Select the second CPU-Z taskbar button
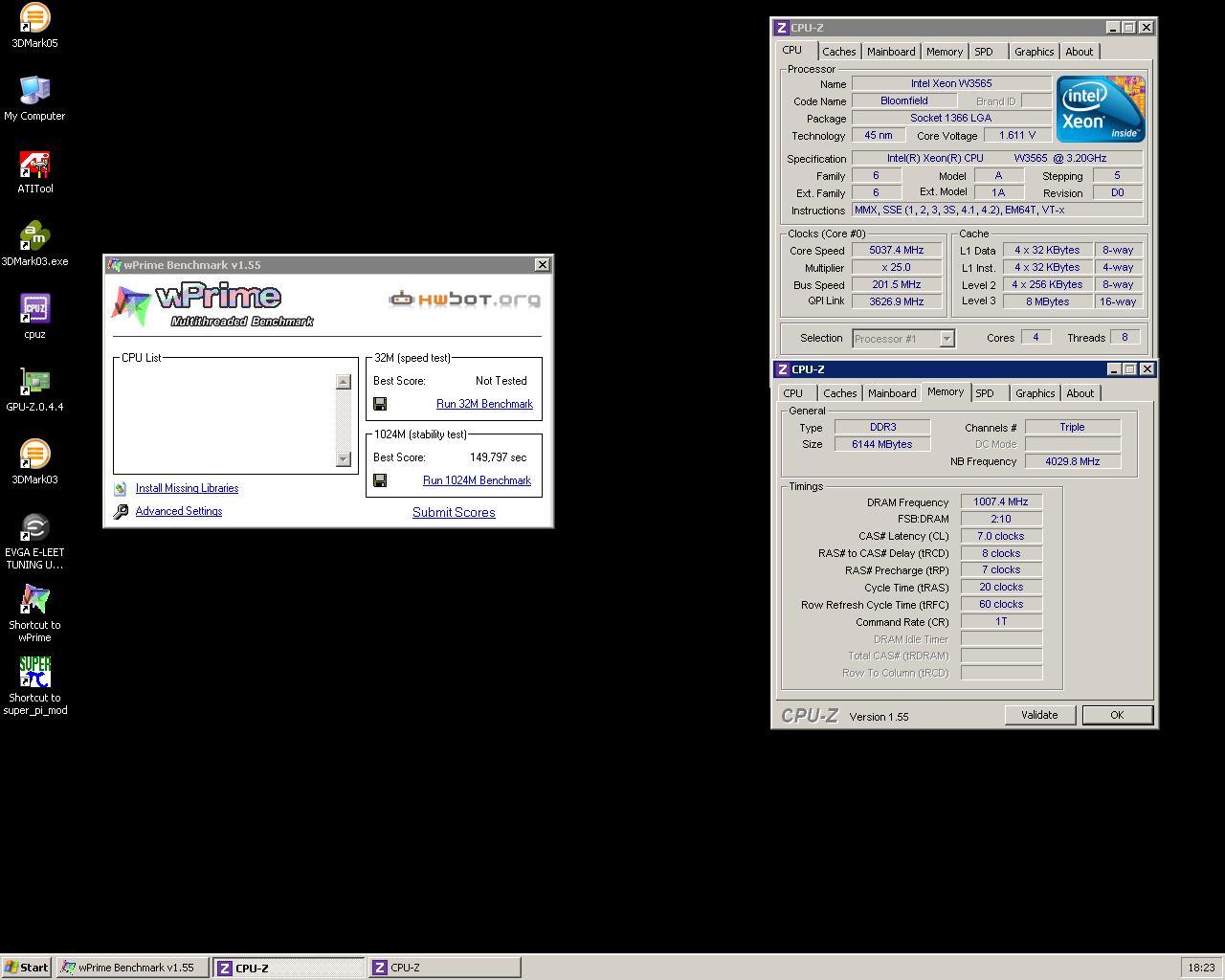The image size is (1225, 980). pos(444,968)
